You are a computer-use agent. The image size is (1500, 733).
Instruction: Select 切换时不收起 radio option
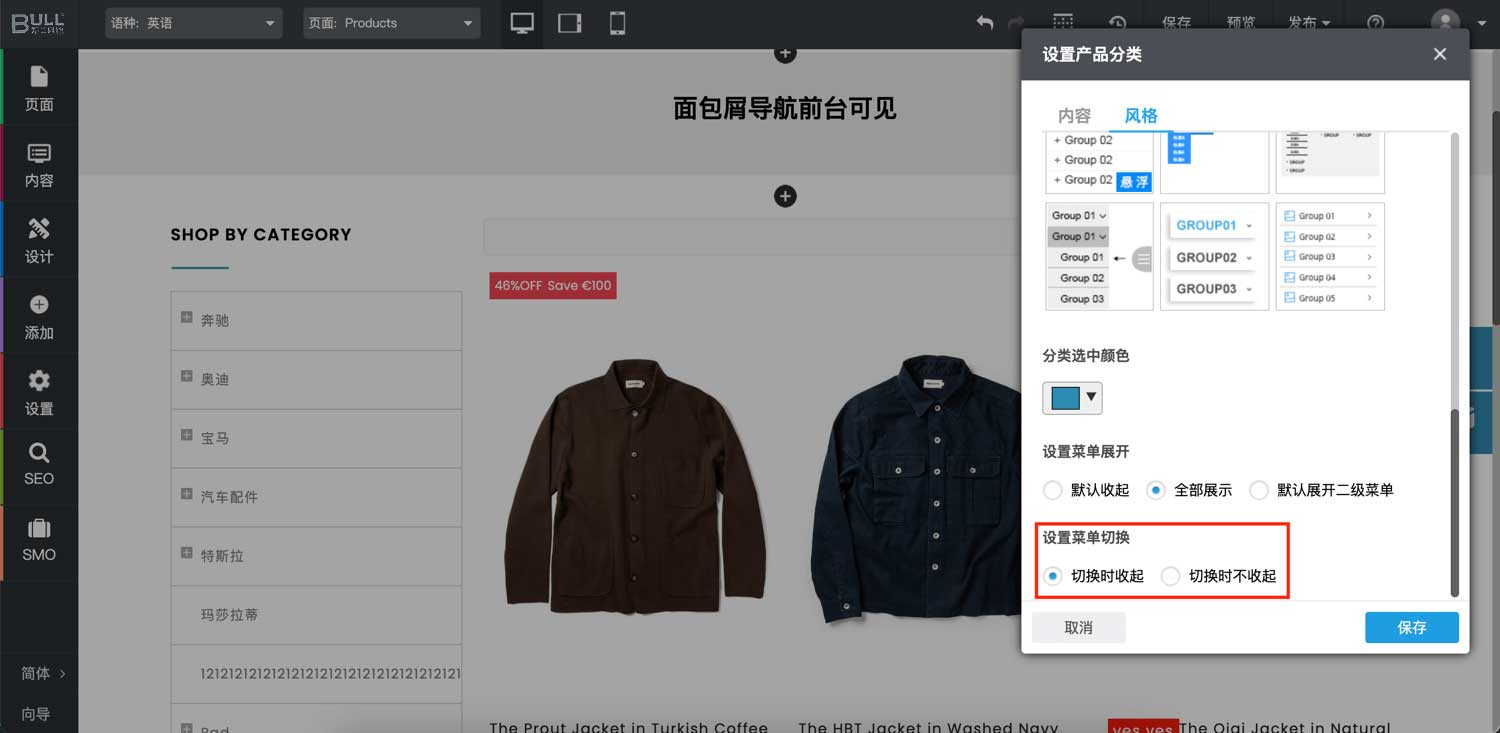[x=1171, y=576]
